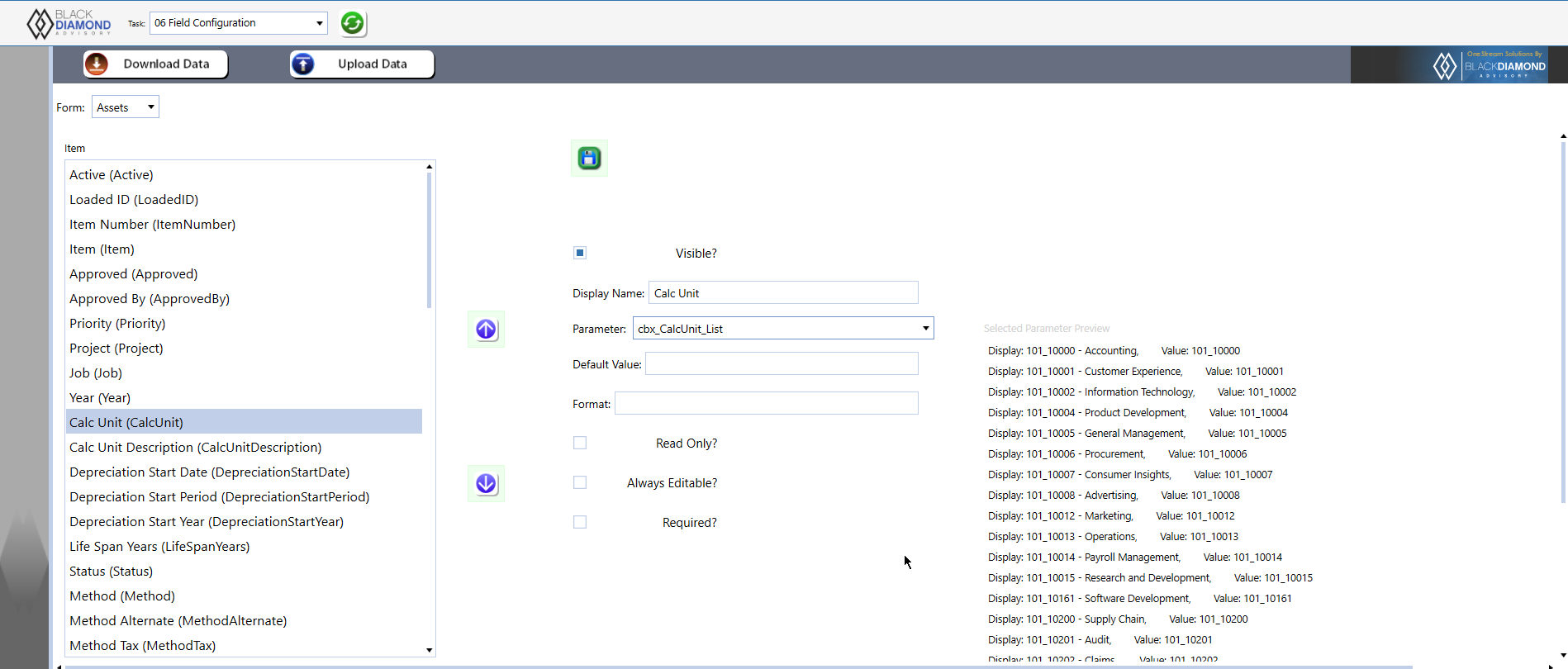Click into the Default Value field
1568x669 pixels.
pos(782,363)
